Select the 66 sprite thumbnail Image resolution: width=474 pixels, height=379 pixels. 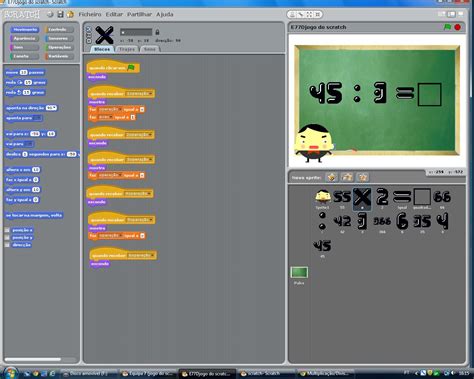coord(442,199)
